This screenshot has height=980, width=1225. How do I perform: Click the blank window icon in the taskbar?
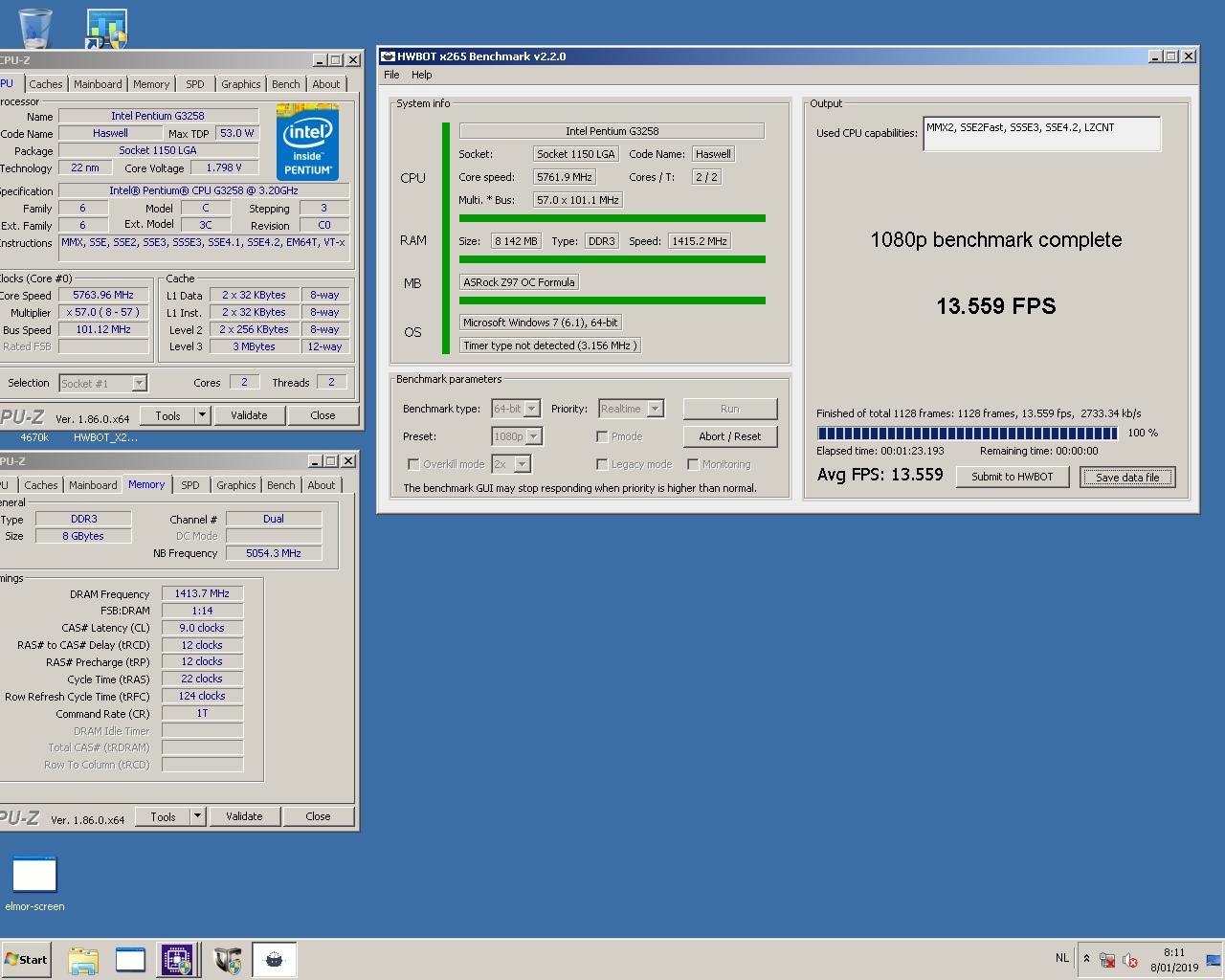pos(130,960)
